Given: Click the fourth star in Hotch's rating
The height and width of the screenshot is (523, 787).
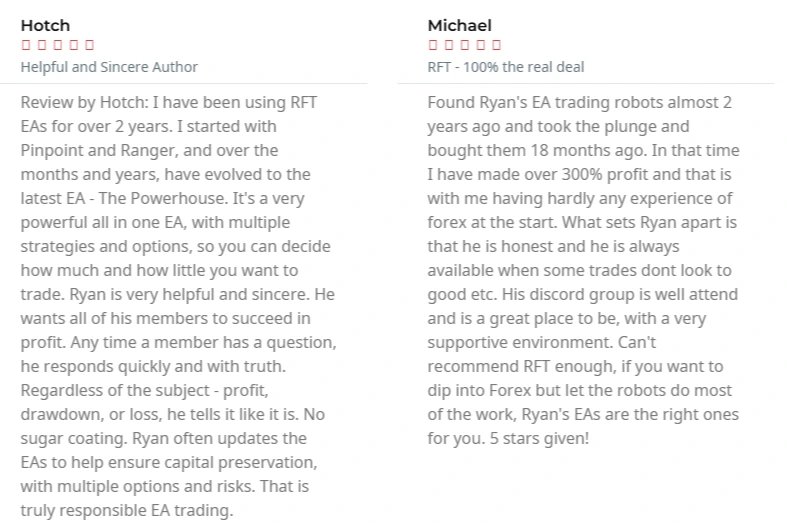Looking at the screenshot, I should point(74,45).
